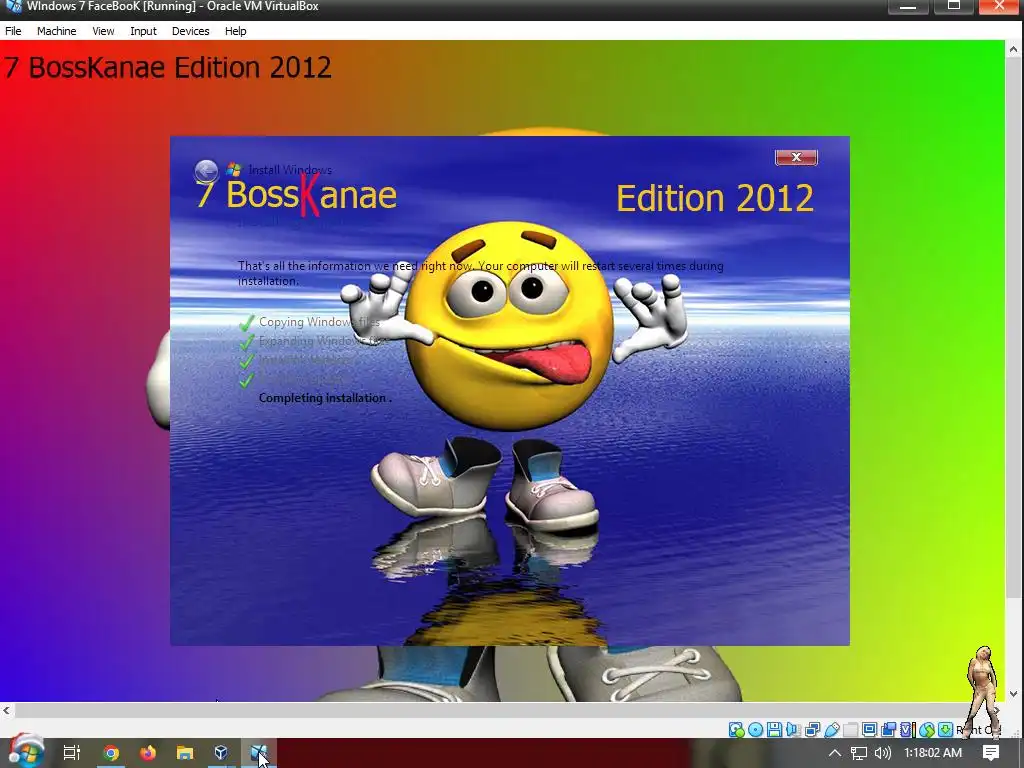Click the Edition 2012 heading in dialog
Screen dimensions: 1024x768
coord(714,198)
